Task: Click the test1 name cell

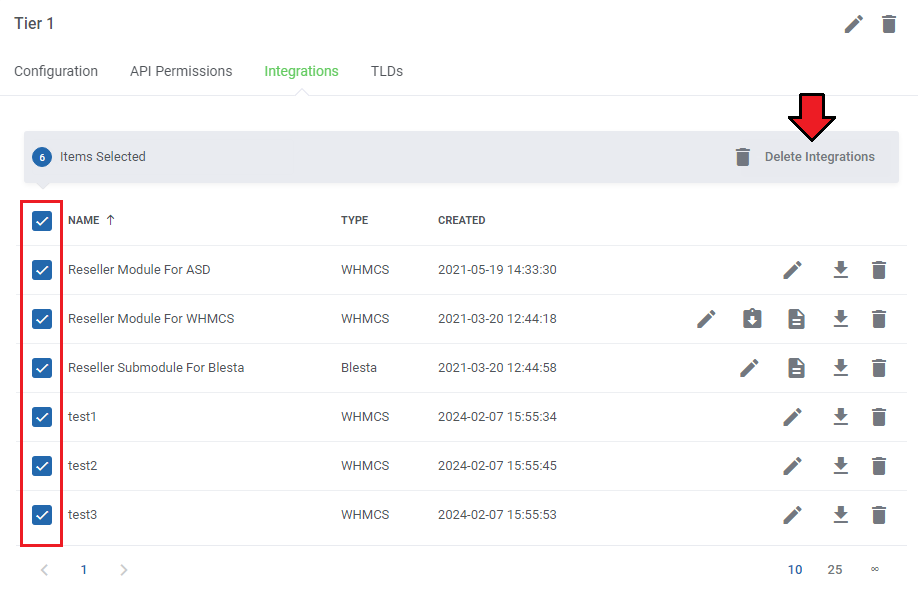Action: tap(82, 417)
